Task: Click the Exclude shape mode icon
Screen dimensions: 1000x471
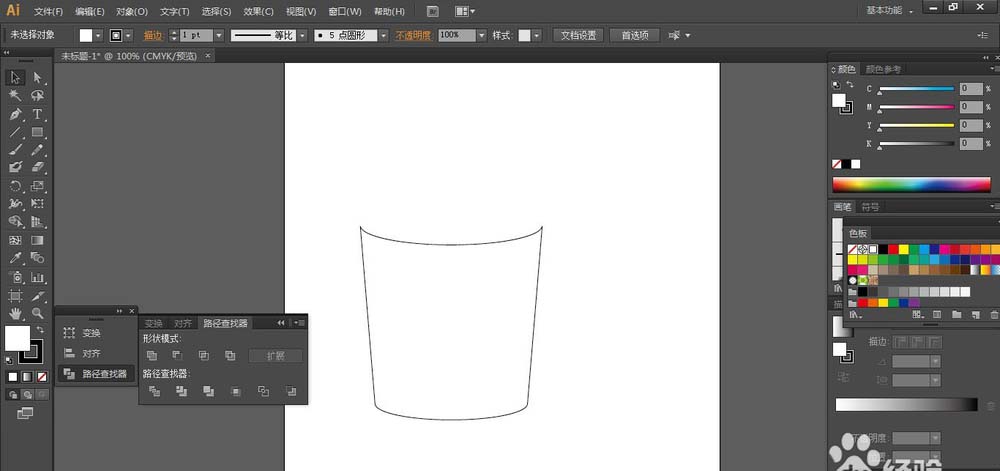Action: point(230,355)
